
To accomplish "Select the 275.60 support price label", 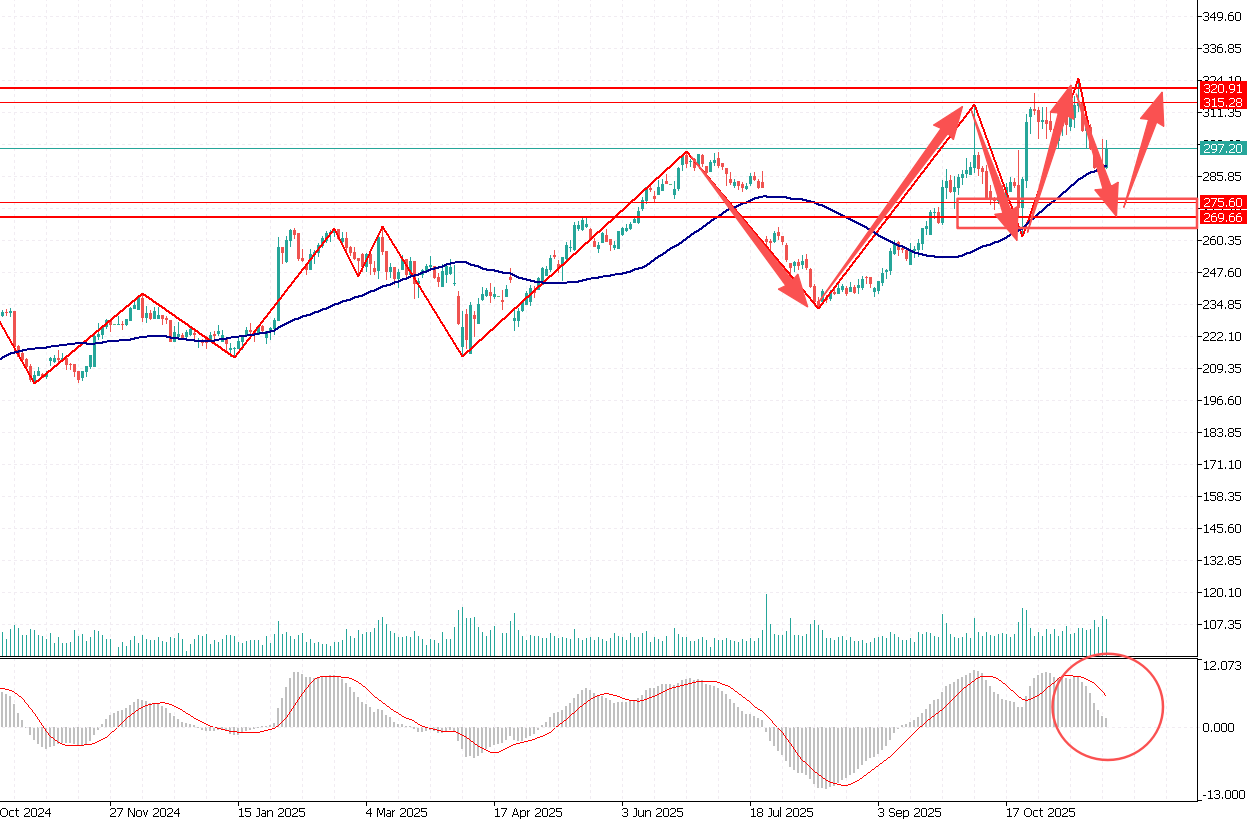I will point(1222,202).
